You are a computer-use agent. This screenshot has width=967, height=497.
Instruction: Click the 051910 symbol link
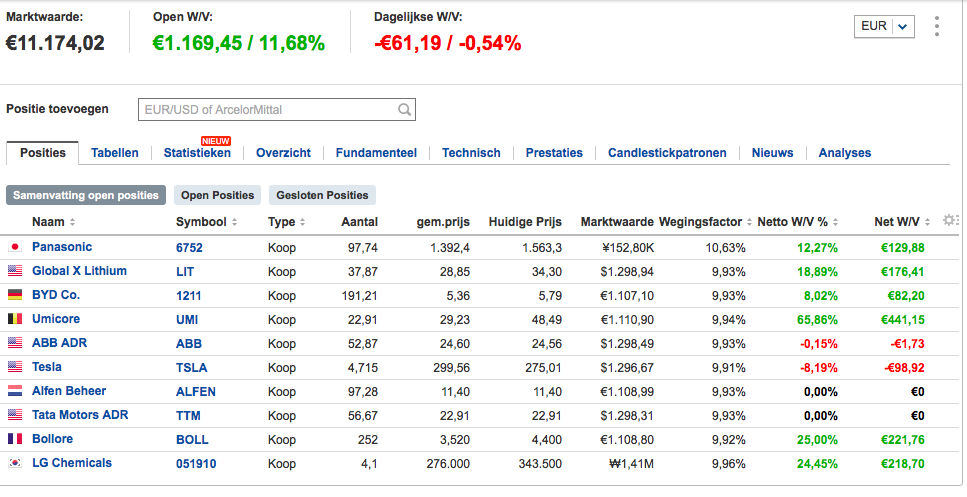coord(195,464)
